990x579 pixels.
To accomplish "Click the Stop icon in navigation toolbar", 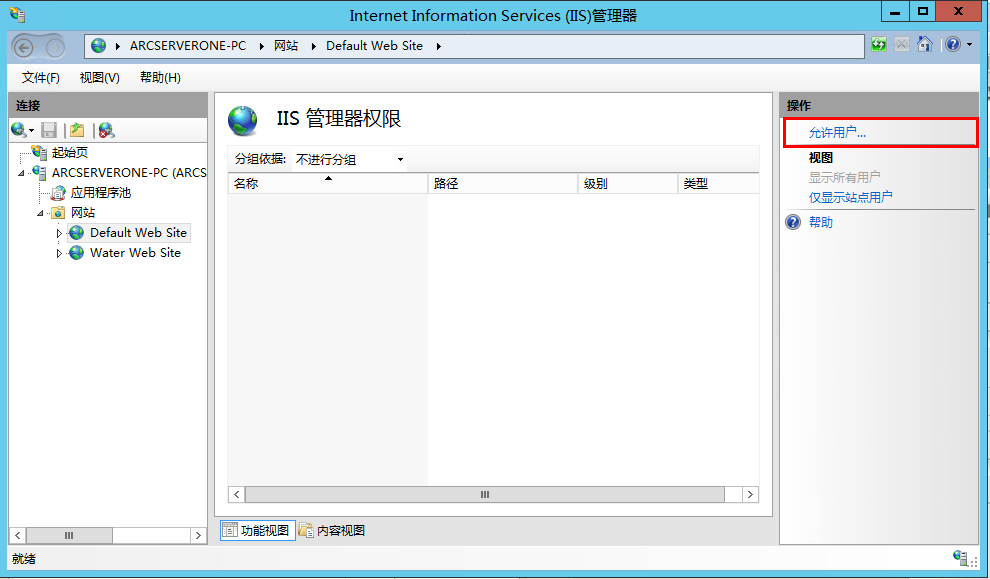I will point(902,45).
